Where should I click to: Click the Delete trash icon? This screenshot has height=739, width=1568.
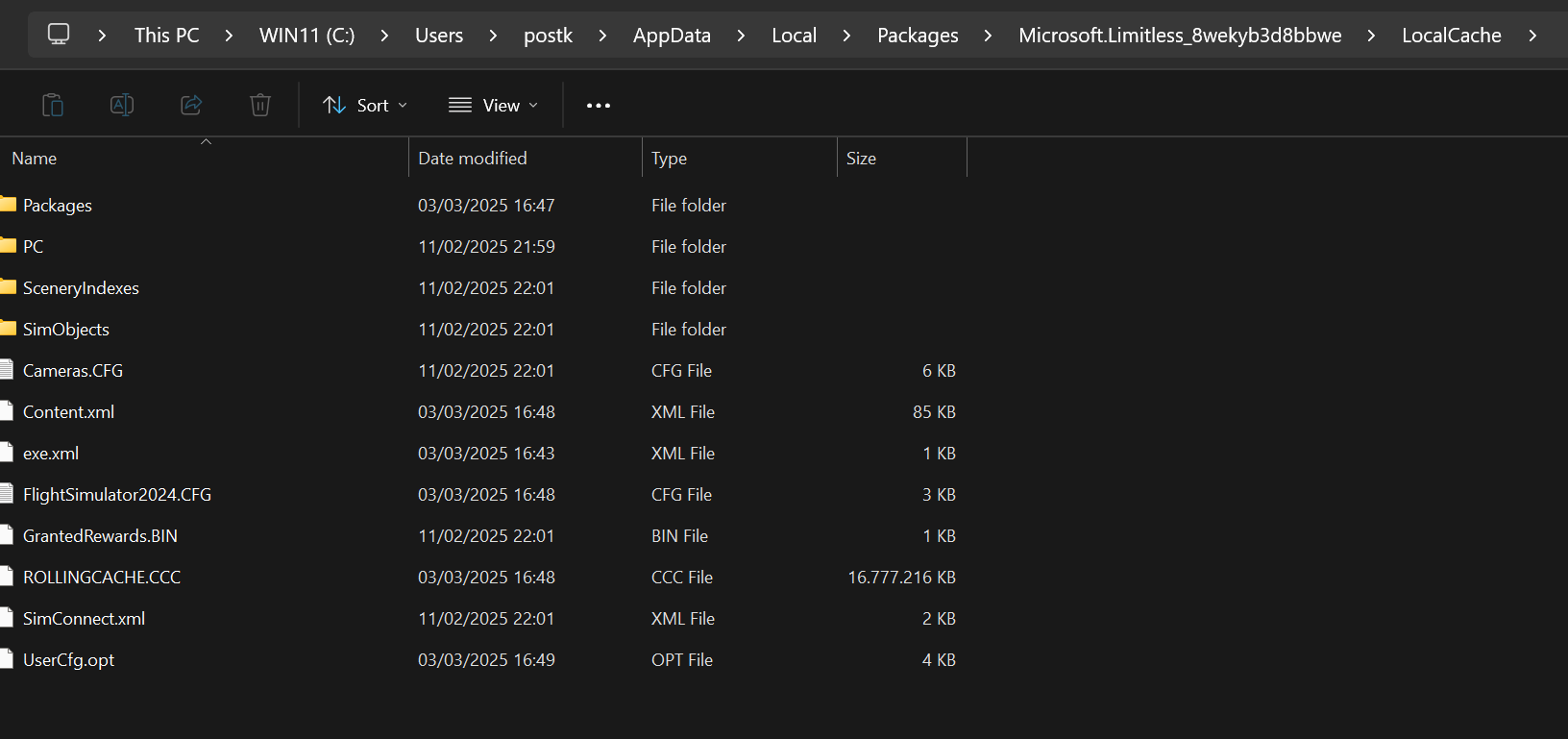[x=260, y=105]
